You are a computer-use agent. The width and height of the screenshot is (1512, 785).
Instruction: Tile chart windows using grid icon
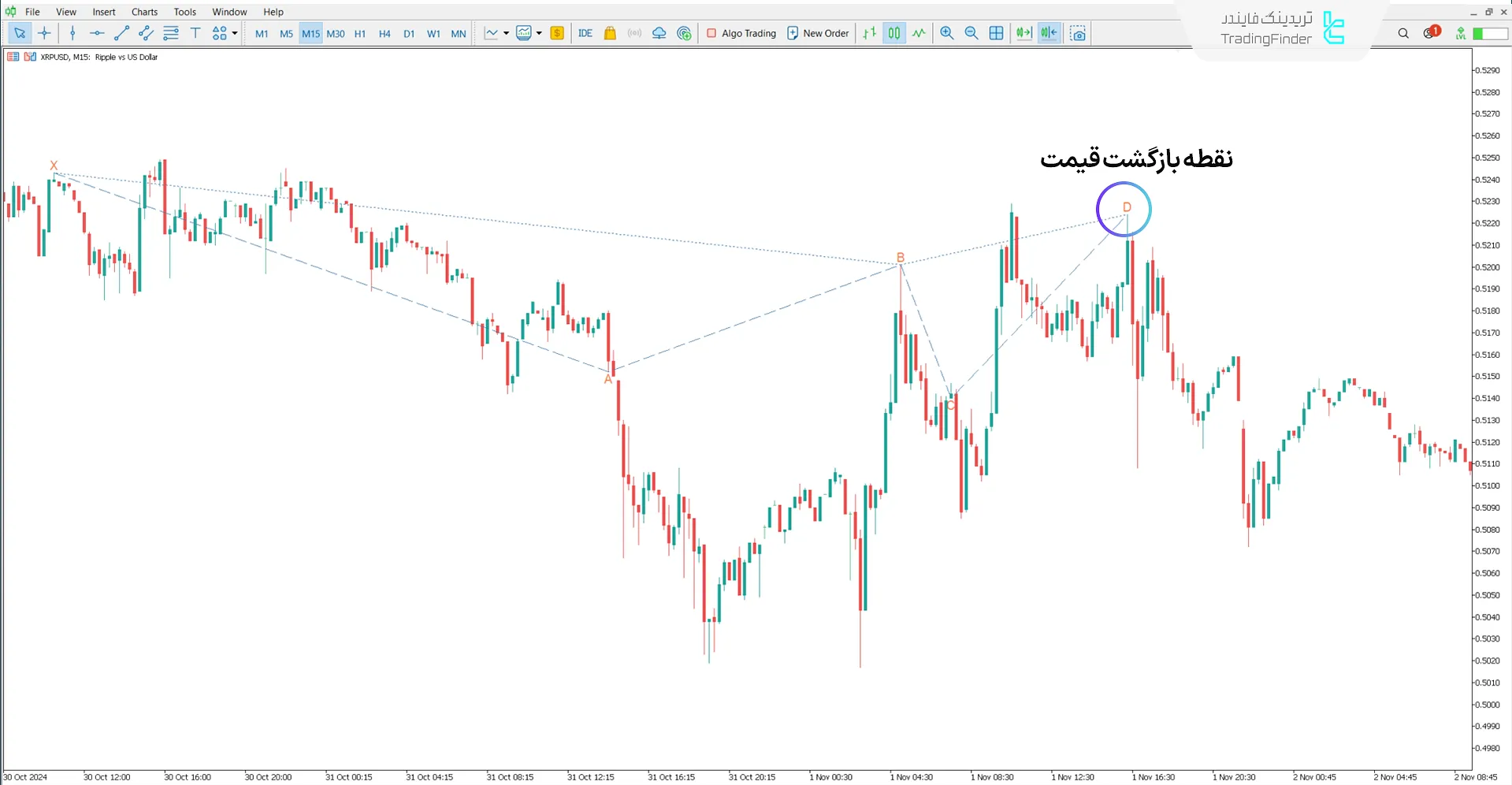pos(996,33)
